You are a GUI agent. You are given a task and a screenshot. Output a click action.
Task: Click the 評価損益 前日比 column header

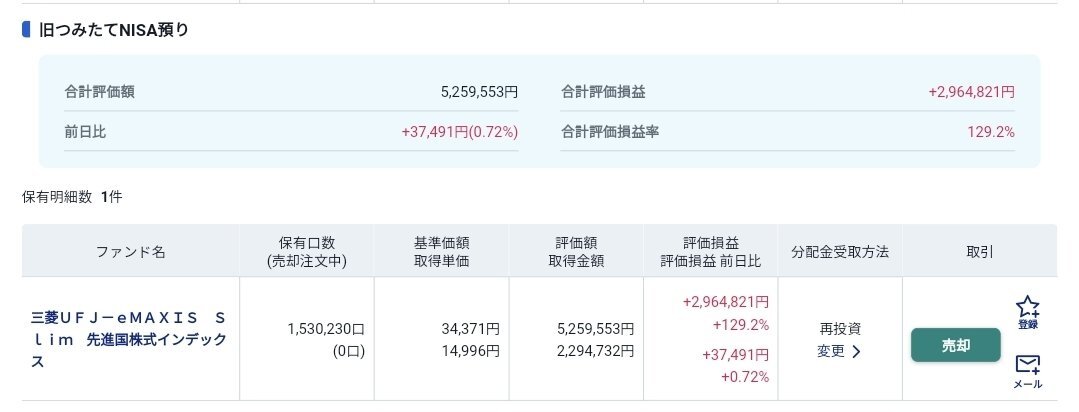pos(711,251)
